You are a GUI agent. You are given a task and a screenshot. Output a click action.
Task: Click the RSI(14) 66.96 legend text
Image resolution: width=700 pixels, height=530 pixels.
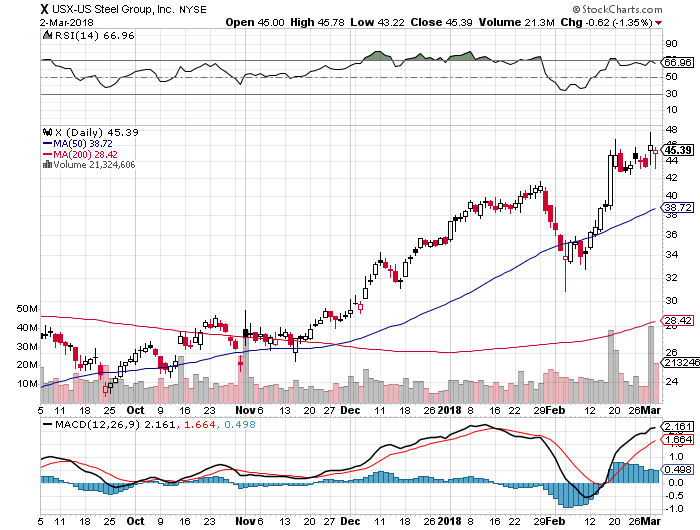[94, 36]
